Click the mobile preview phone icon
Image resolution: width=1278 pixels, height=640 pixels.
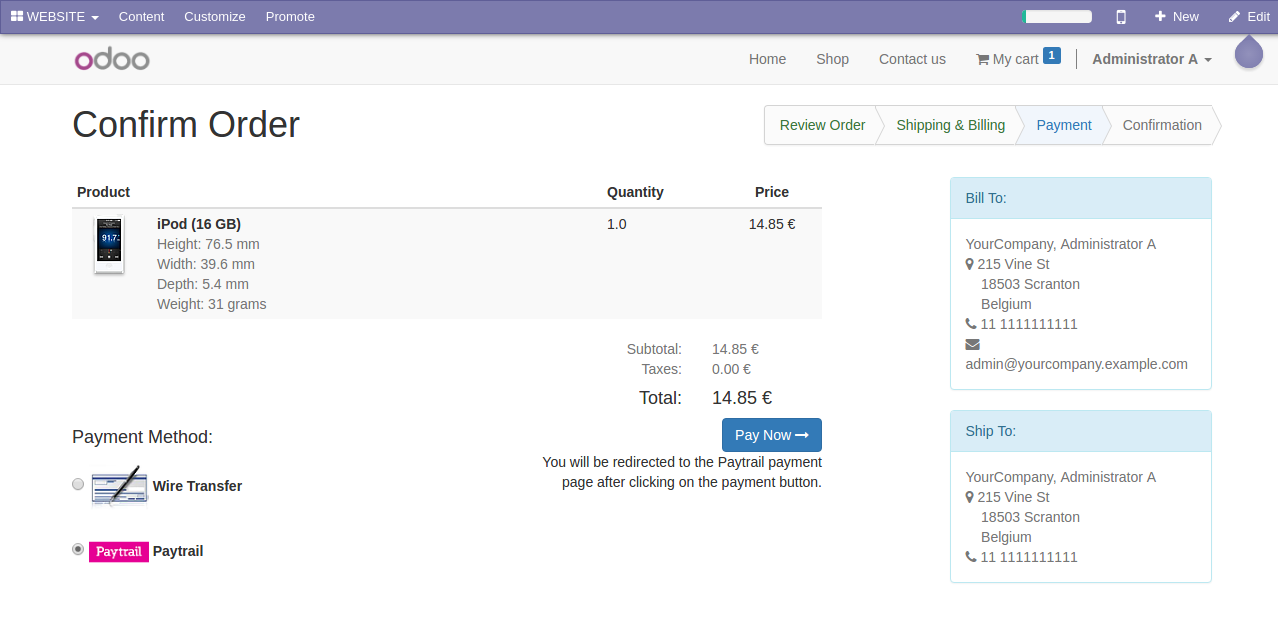click(1121, 16)
